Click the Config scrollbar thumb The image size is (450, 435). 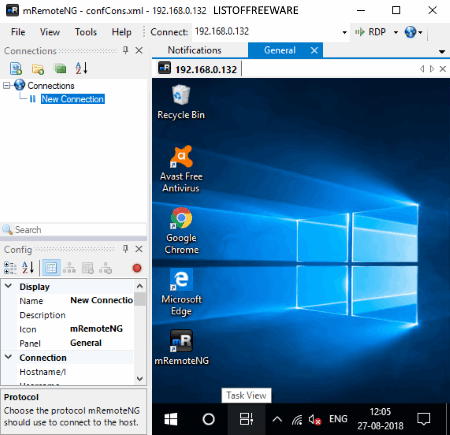coord(140,299)
